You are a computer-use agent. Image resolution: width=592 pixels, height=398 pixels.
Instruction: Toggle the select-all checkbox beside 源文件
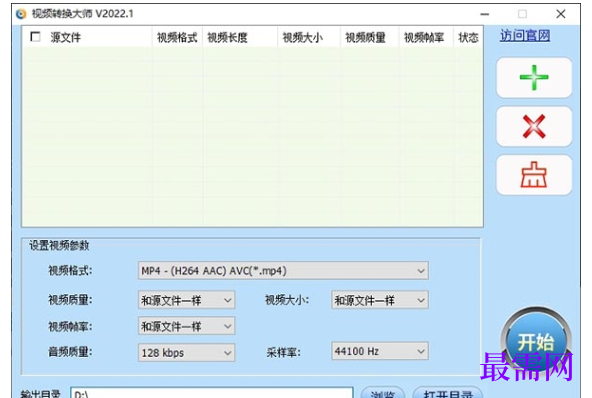35,37
